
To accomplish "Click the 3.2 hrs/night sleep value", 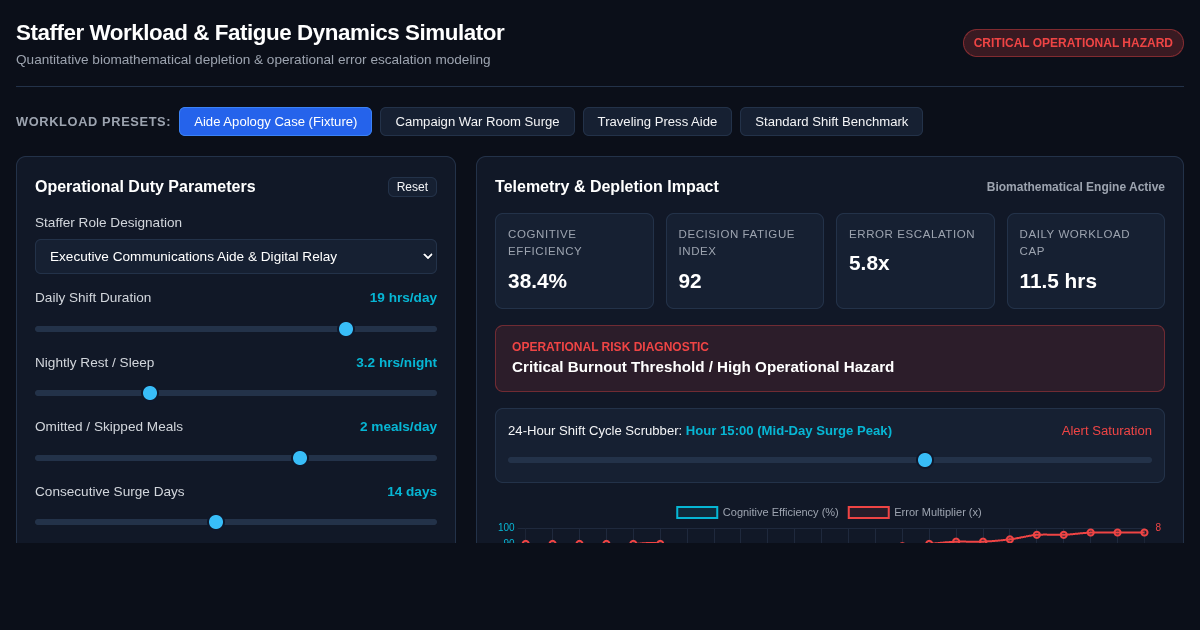I will [396, 363].
